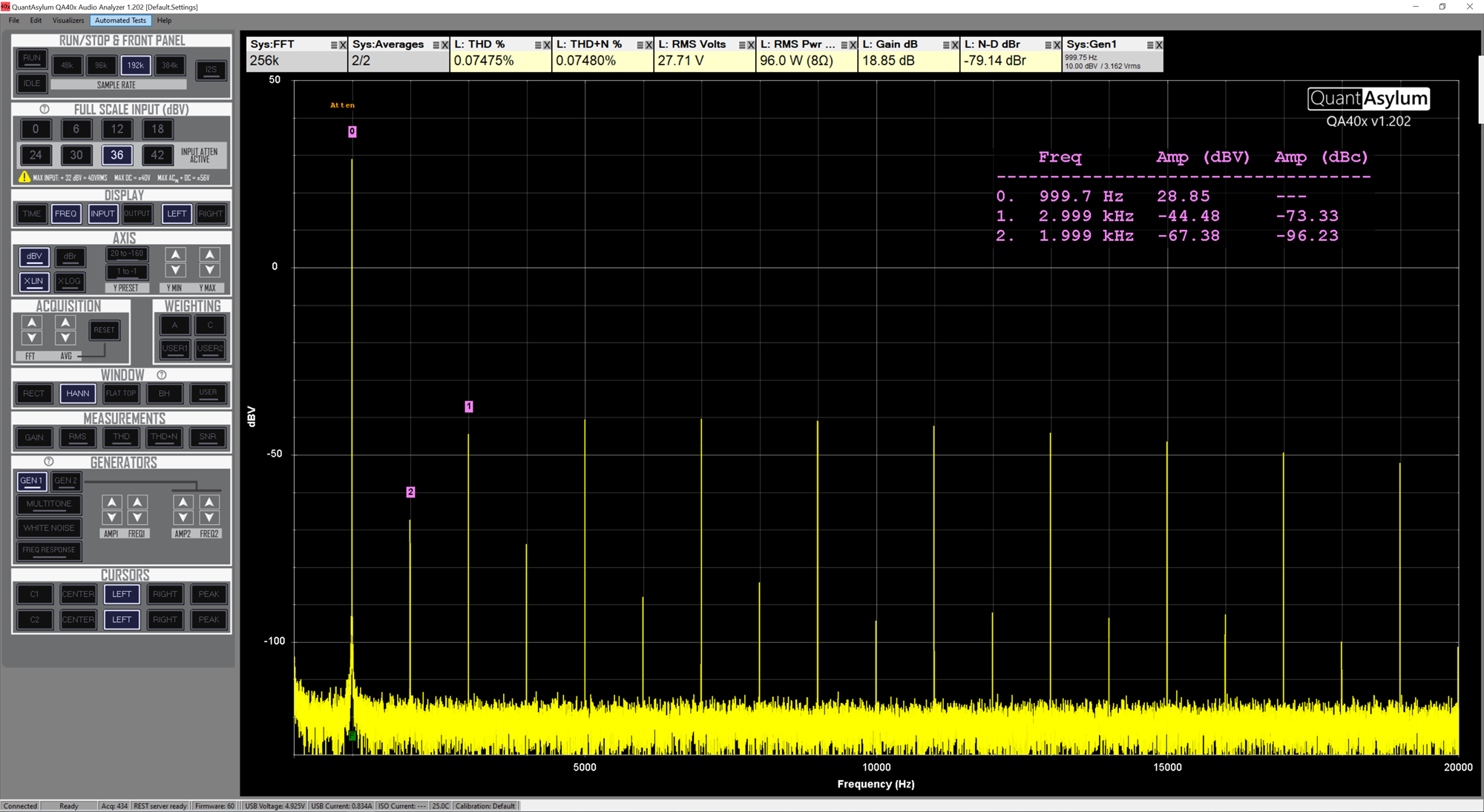1484x812 pixels.
Task: Select the FLAT TOP window function
Action: [121, 394]
